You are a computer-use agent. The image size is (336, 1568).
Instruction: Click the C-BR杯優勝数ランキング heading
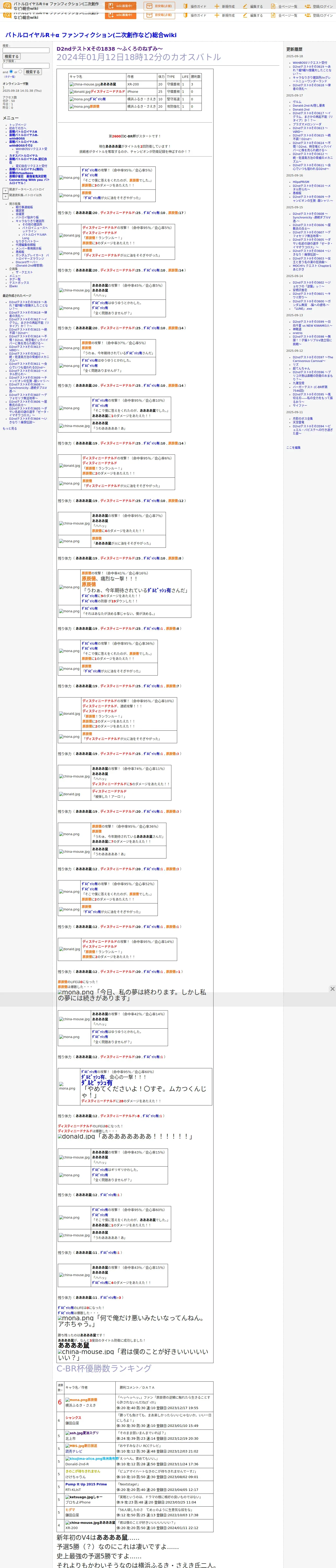104,1368
